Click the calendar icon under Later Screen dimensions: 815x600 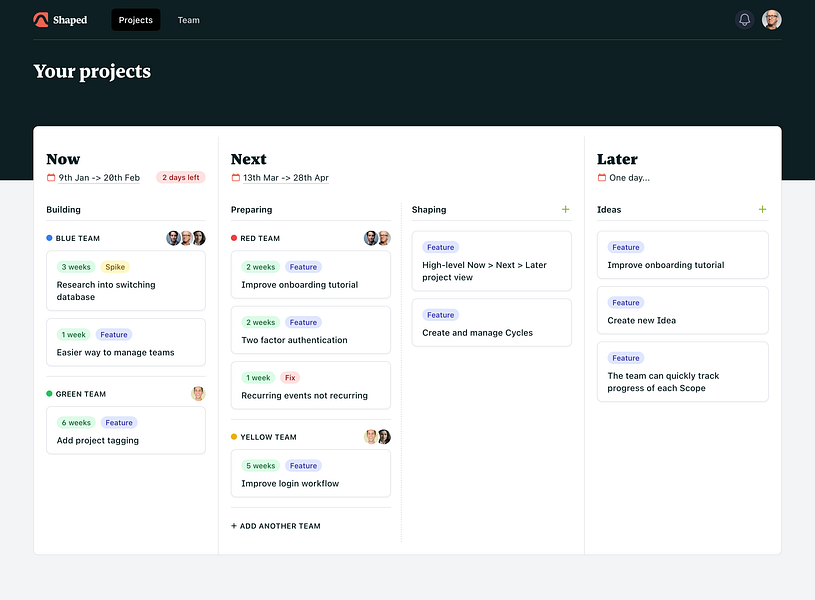click(x=601, y=177)
